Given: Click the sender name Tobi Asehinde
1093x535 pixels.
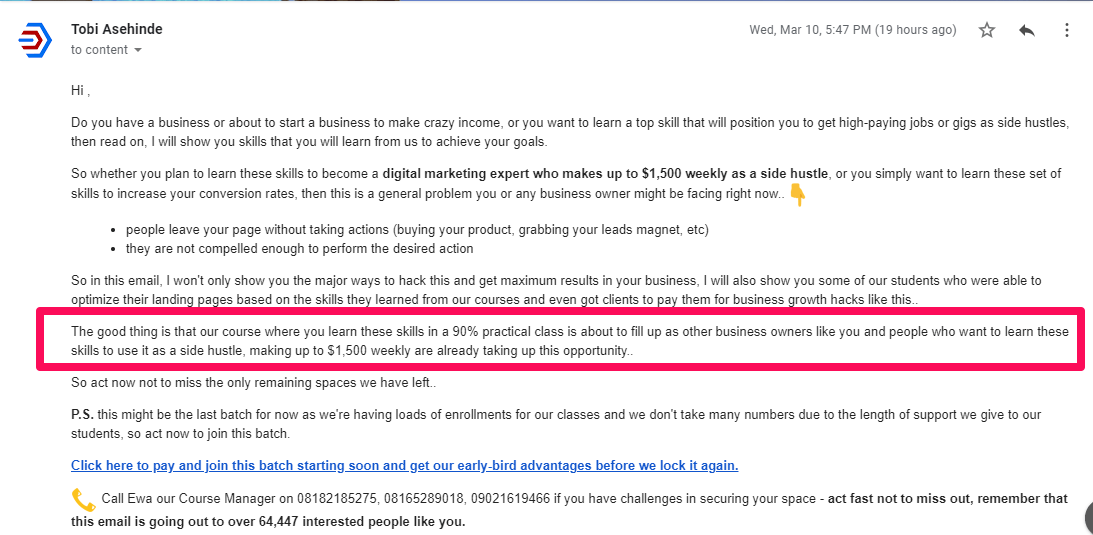Looking at the screenshot, I should pyautogui.click(x=117, y=29).
